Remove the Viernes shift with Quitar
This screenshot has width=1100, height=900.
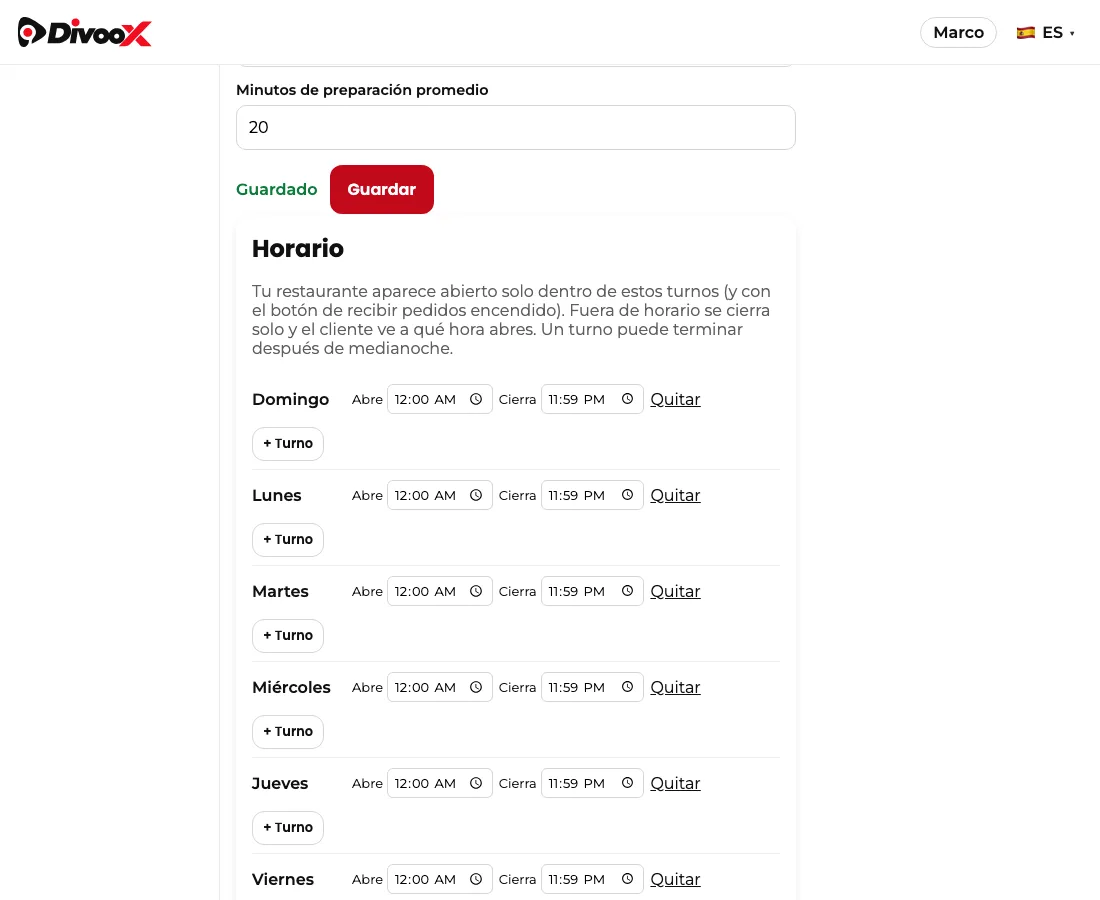click(x=675, y=880)
